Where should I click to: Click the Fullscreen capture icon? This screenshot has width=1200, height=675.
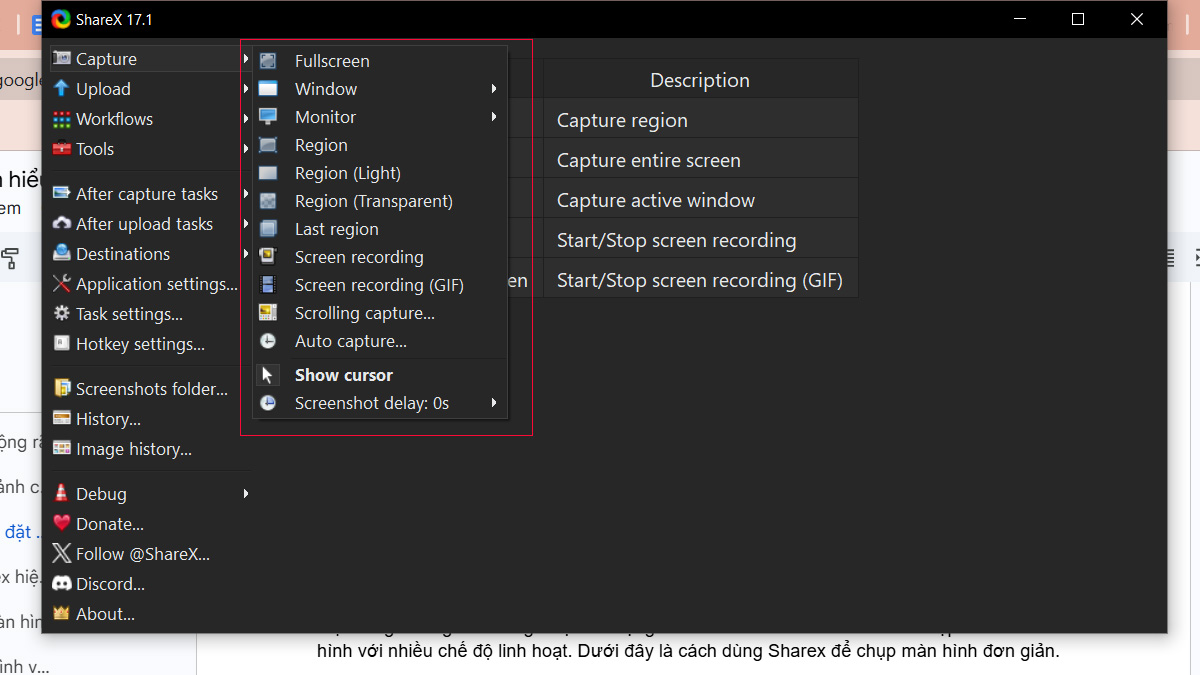268,61
